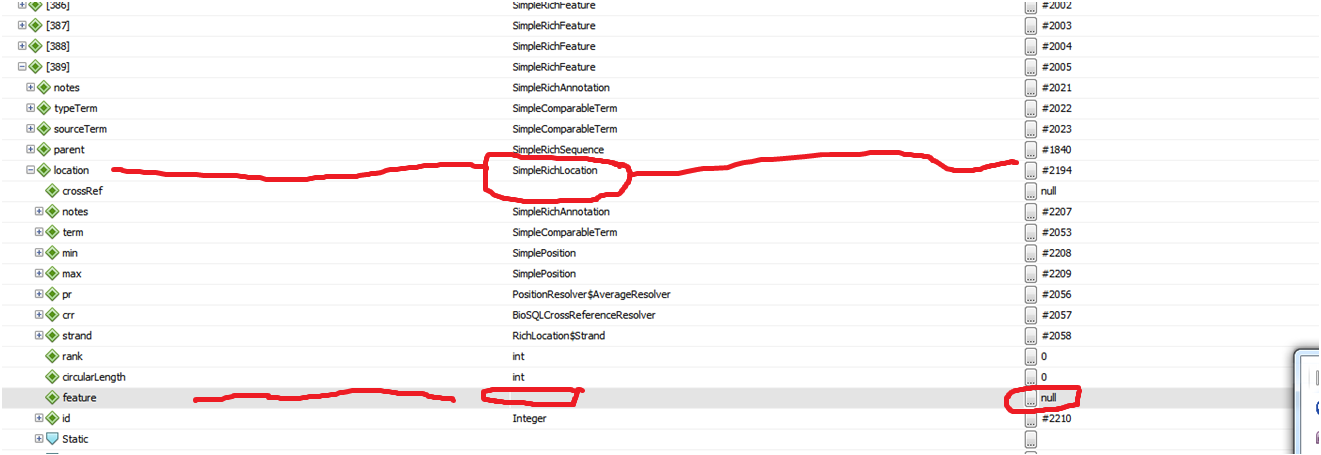1321x455 pixels.
Task: Click the green diamond icon beside max
Action: (52, 274)
